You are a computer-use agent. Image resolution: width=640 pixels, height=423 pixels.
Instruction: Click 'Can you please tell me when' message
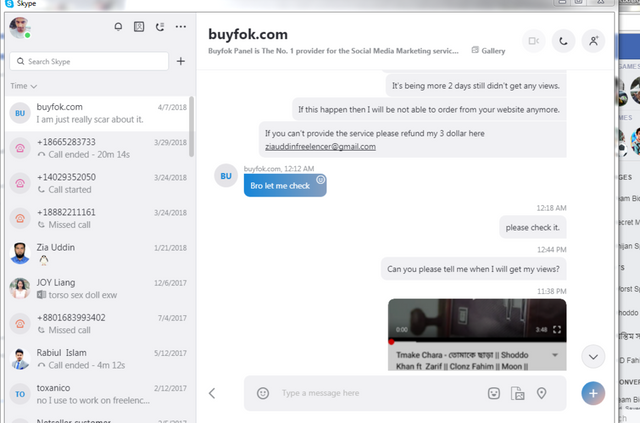coord(473,269)
